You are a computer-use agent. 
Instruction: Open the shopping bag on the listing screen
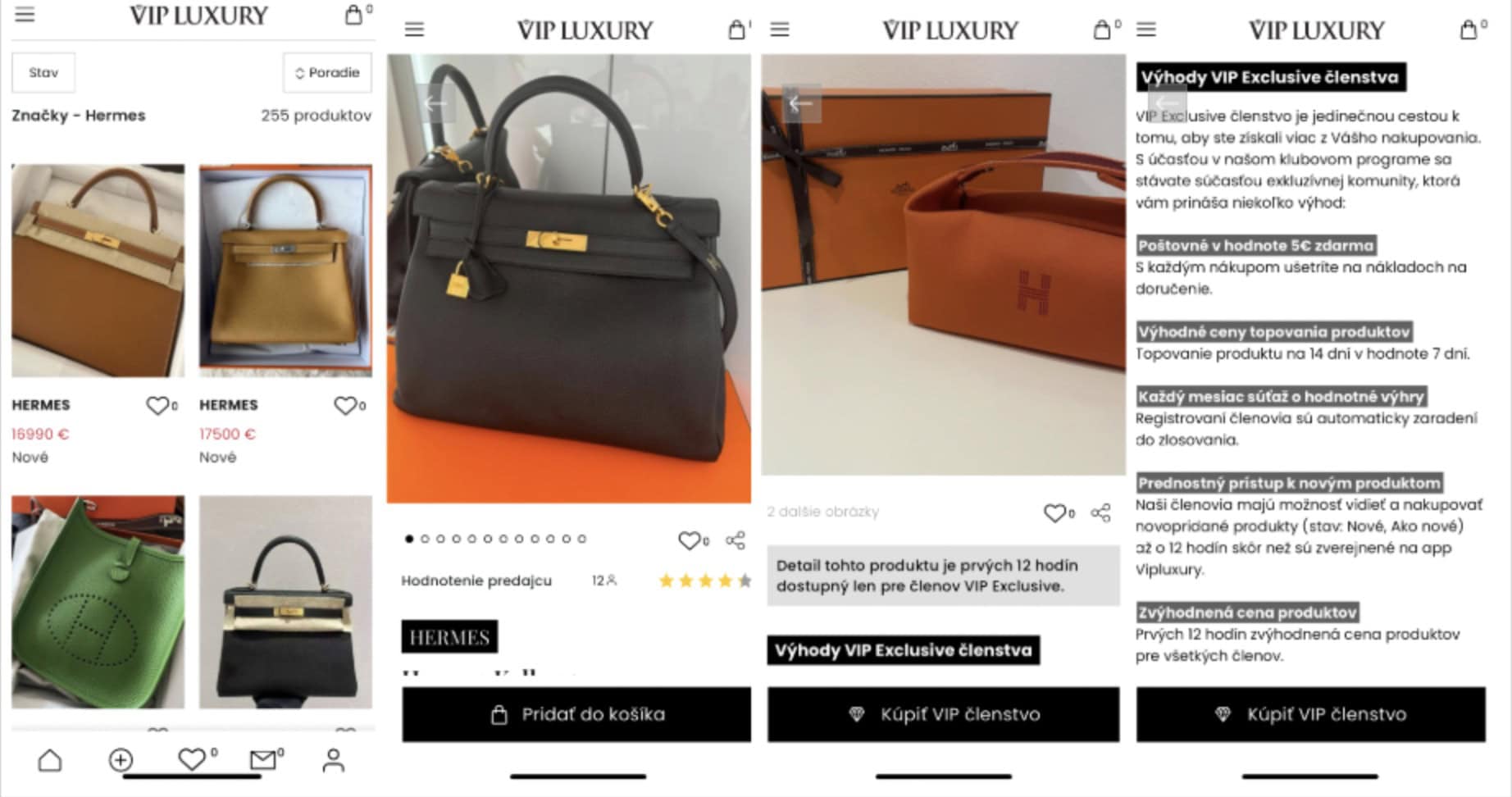353,15
